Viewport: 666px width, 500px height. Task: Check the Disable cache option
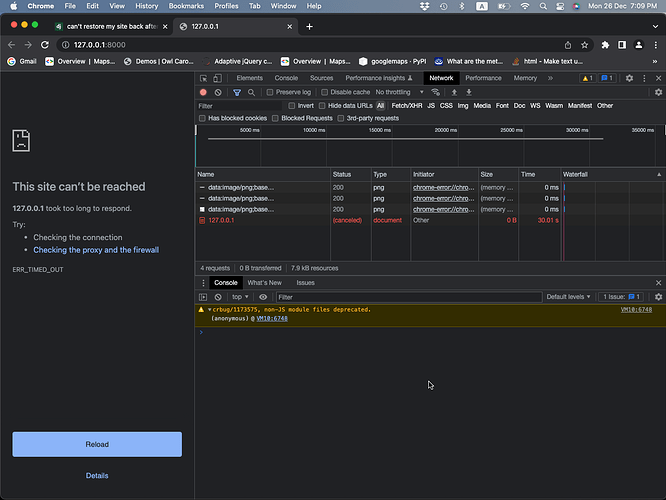click(323, 92)
